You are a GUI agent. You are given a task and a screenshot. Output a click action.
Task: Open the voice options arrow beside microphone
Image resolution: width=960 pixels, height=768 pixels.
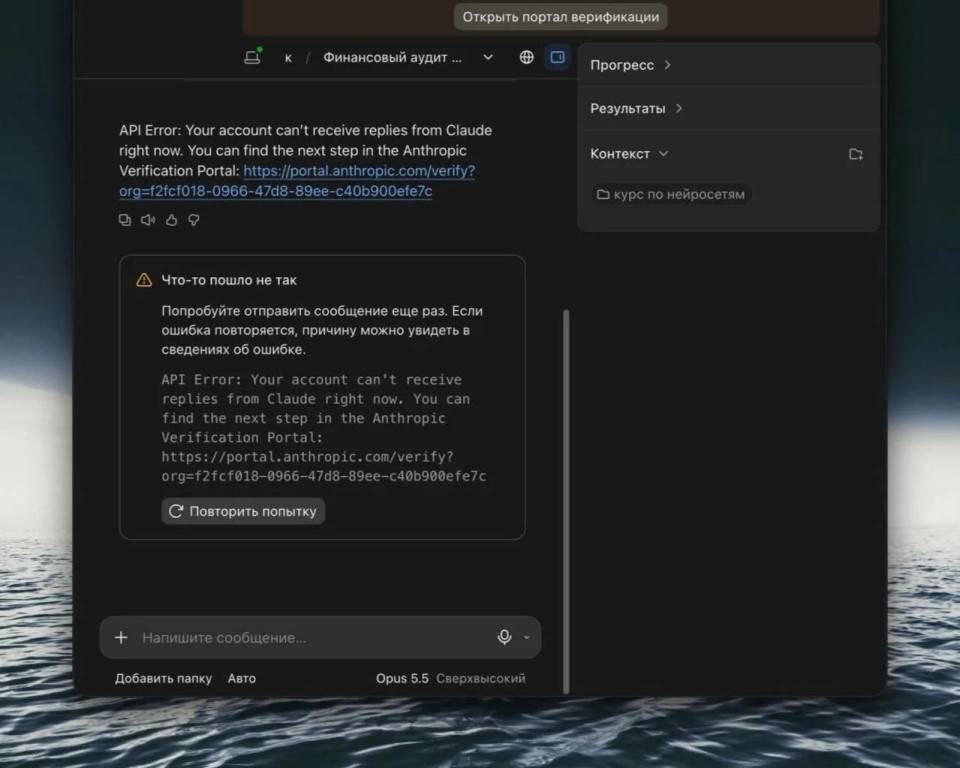(527, 638)
